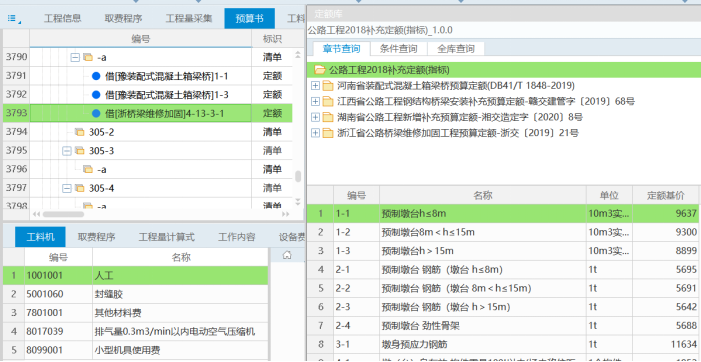The image size is (701, 362).
Task: Open the list menu icon beside 工程信息
Action: coord(14,19)
